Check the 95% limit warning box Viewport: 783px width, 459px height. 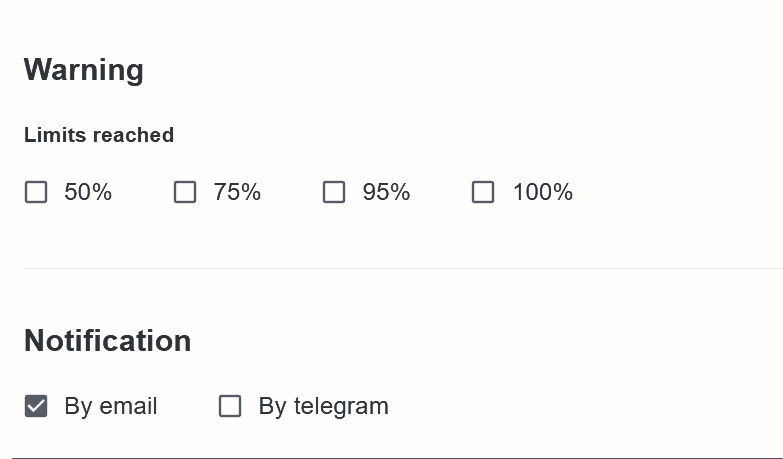coord(334,192)
